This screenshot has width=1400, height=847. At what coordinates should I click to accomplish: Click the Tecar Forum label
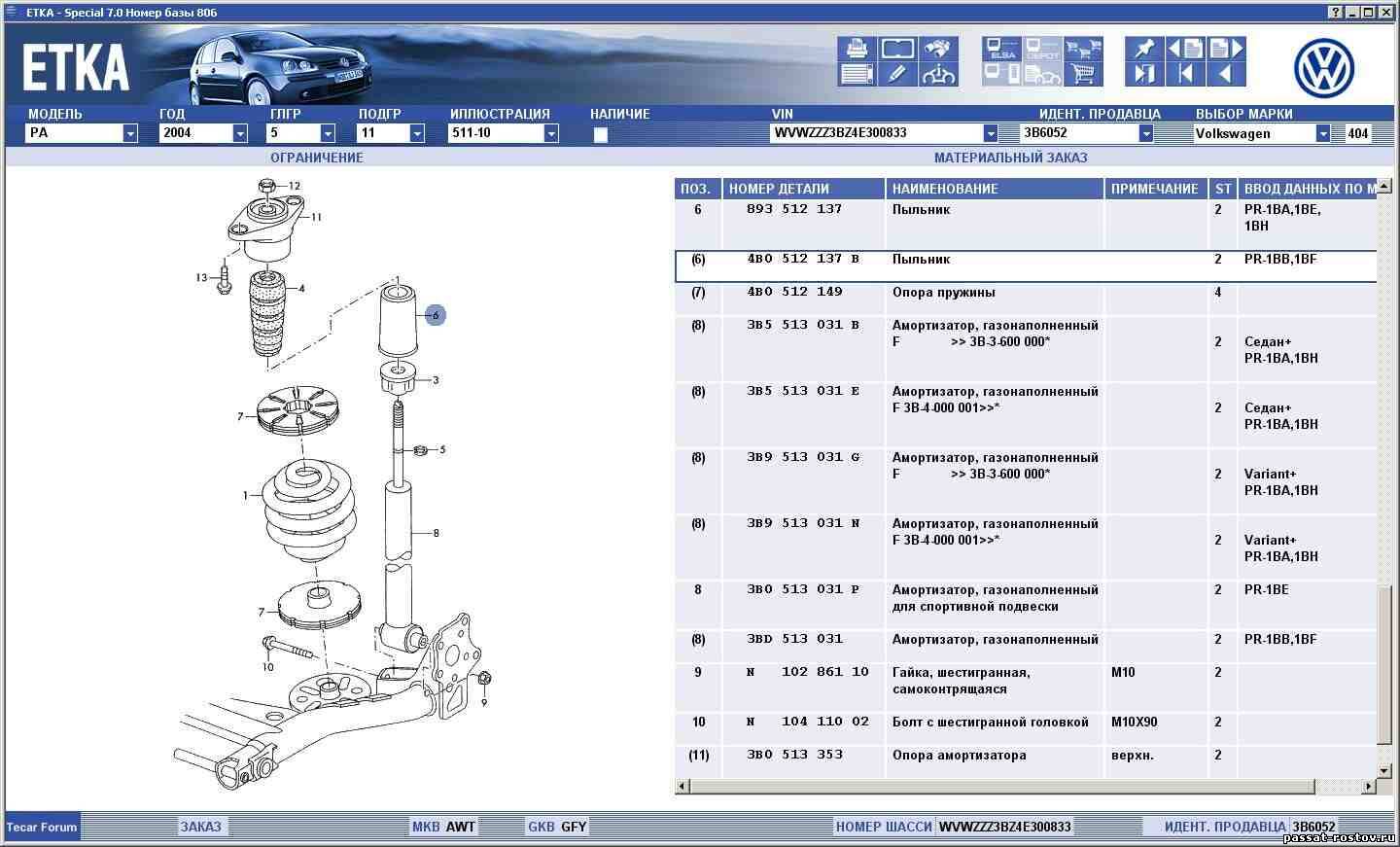(x=42, y=828)
